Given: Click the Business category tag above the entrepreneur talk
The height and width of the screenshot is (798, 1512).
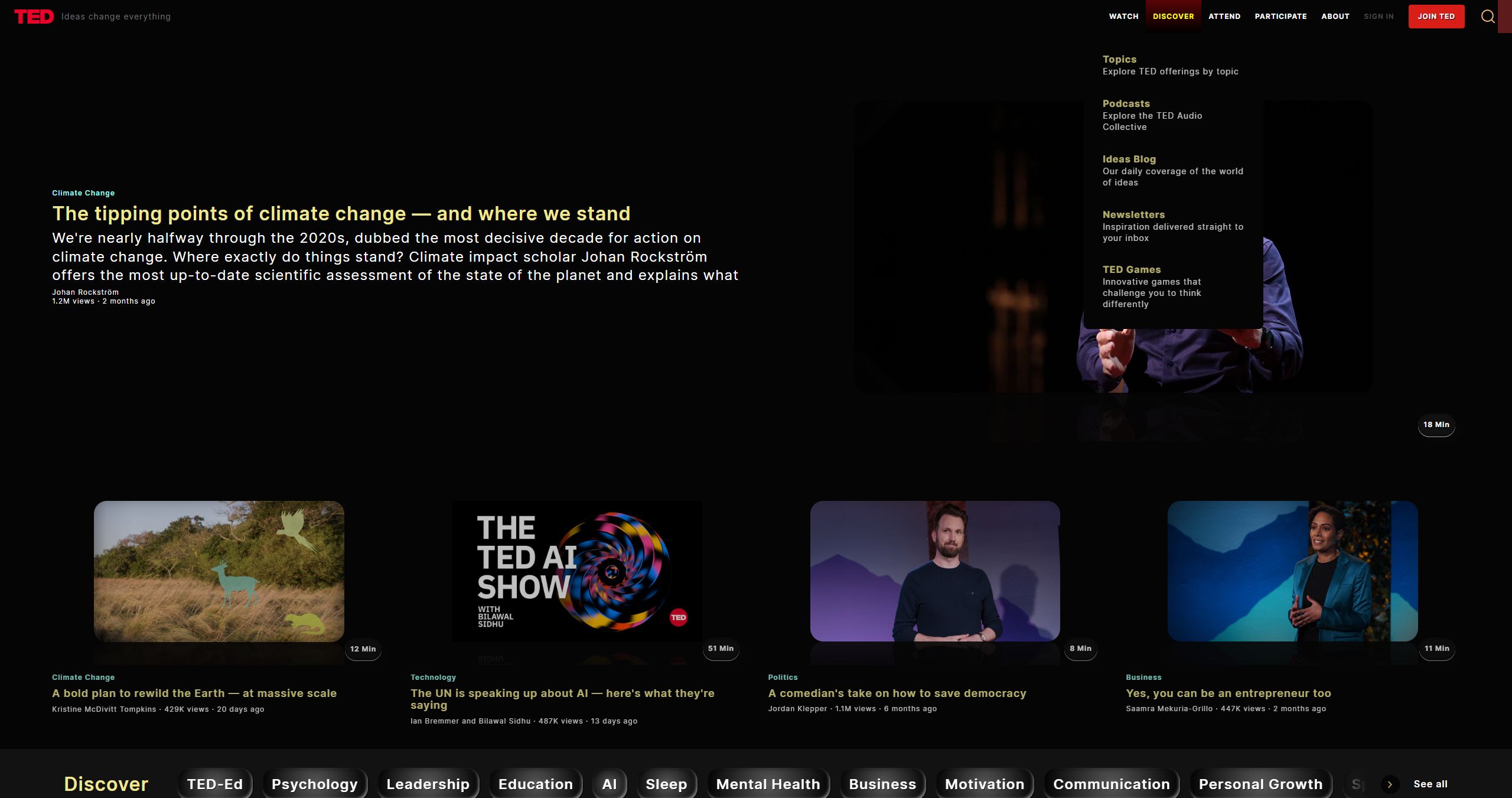Looking at the screenshot, I should (1143, 678).
